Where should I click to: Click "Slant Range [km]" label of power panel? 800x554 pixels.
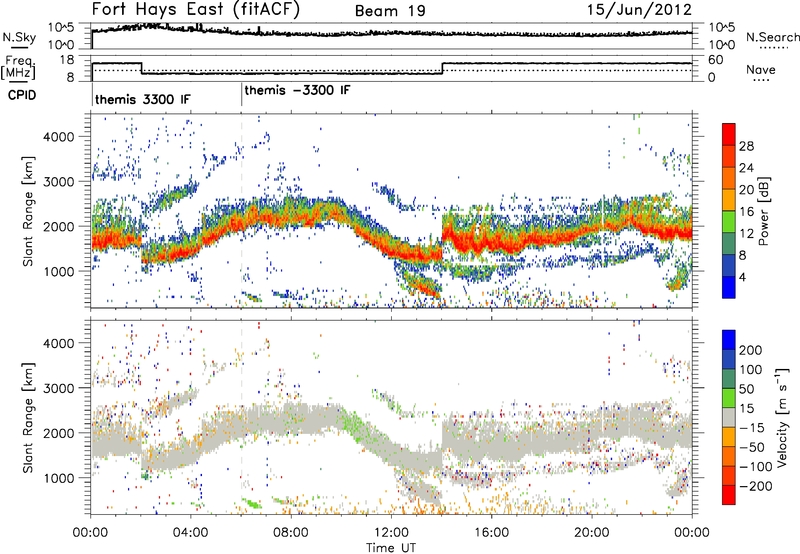click(x=29, y=211)
